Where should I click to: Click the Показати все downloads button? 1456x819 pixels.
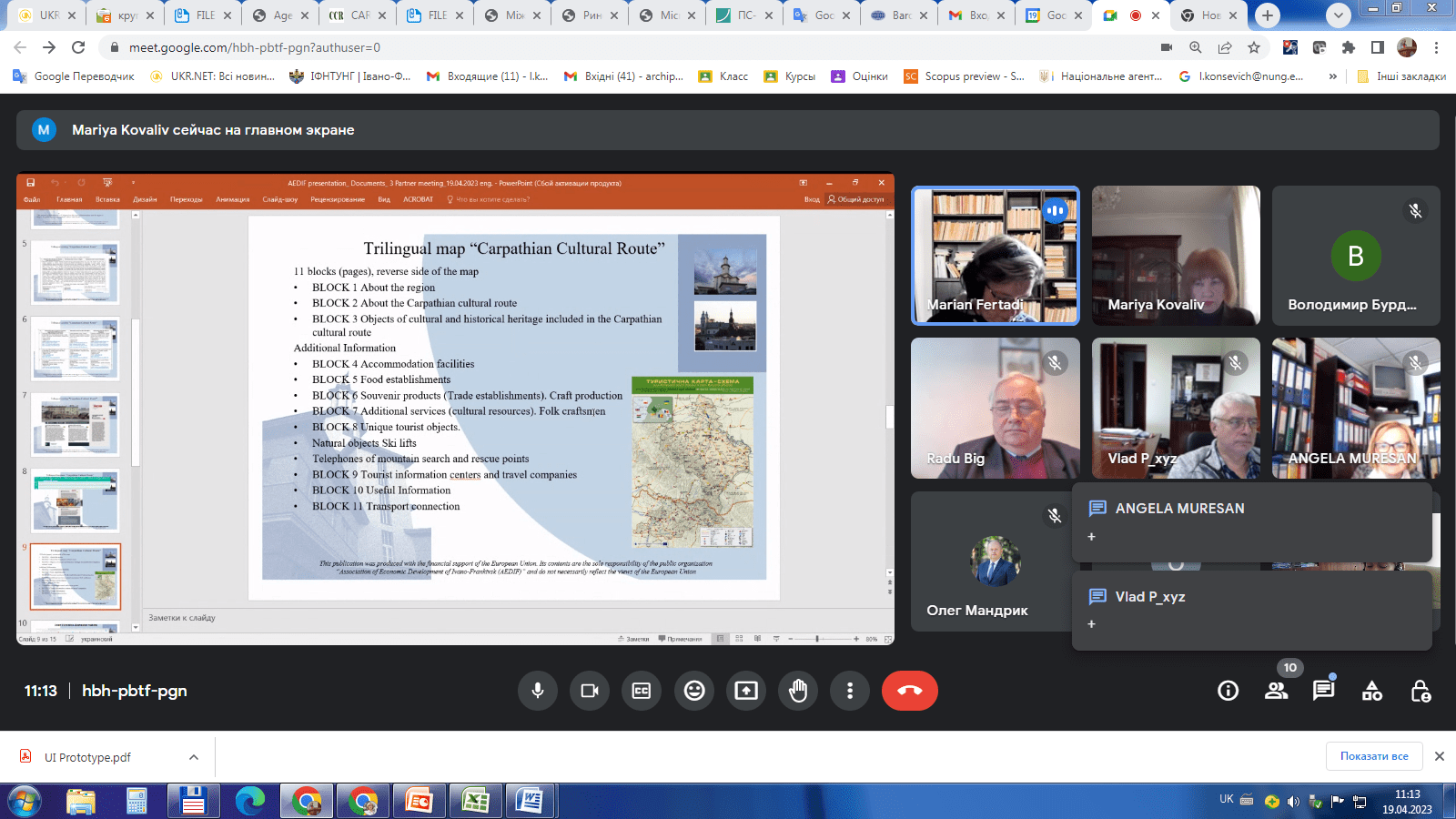[x=1373, y=756]
